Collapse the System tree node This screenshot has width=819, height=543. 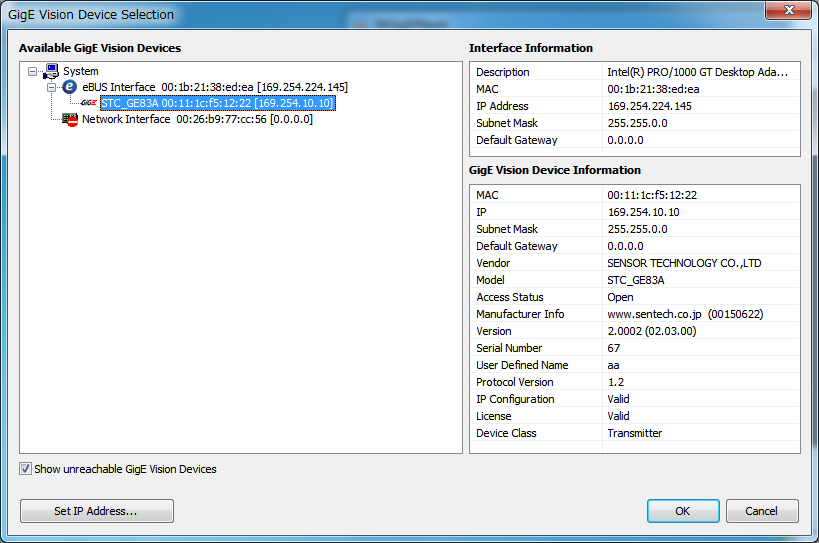coord(33,71)
